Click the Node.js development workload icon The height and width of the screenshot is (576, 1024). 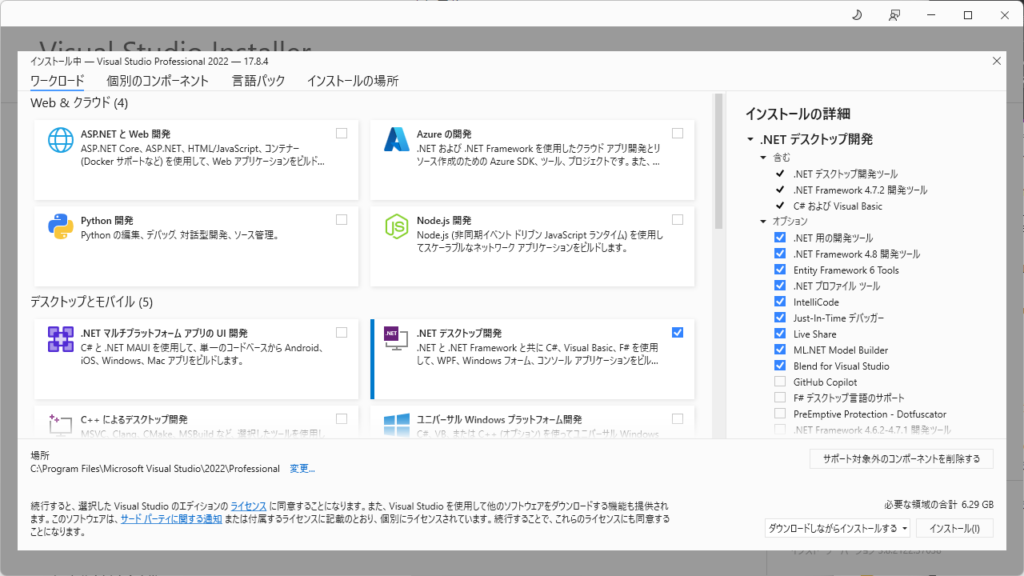pyautogui.click(x=397, y=227)
